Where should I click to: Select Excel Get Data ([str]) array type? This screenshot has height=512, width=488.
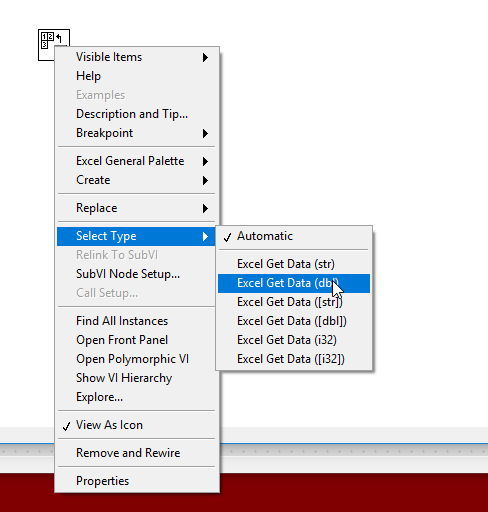[294, 302]
